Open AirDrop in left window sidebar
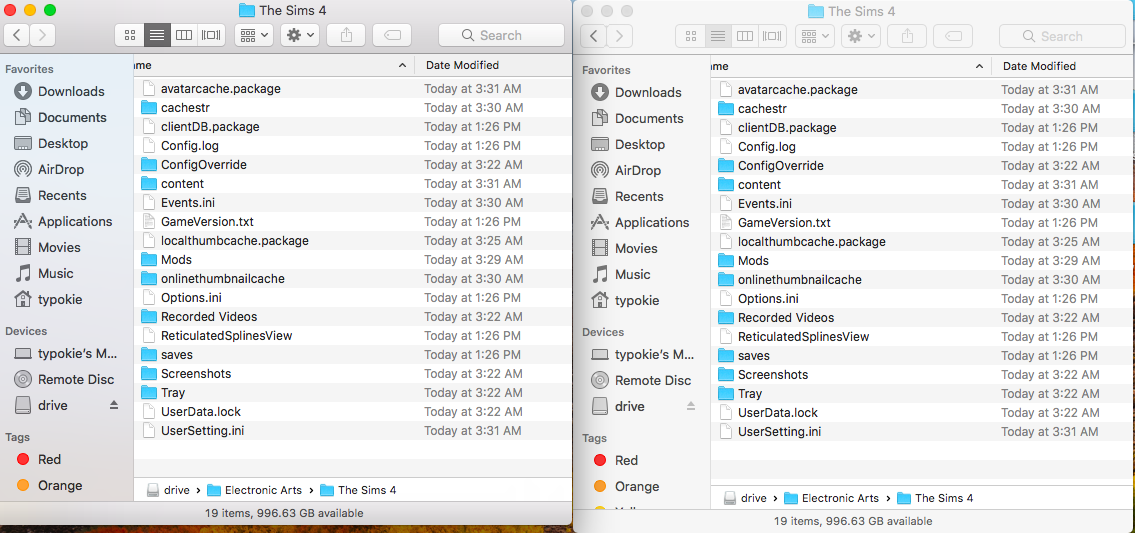Image resolution: width=1135 pixels, height=533 pixels. (x=49, y=169)
